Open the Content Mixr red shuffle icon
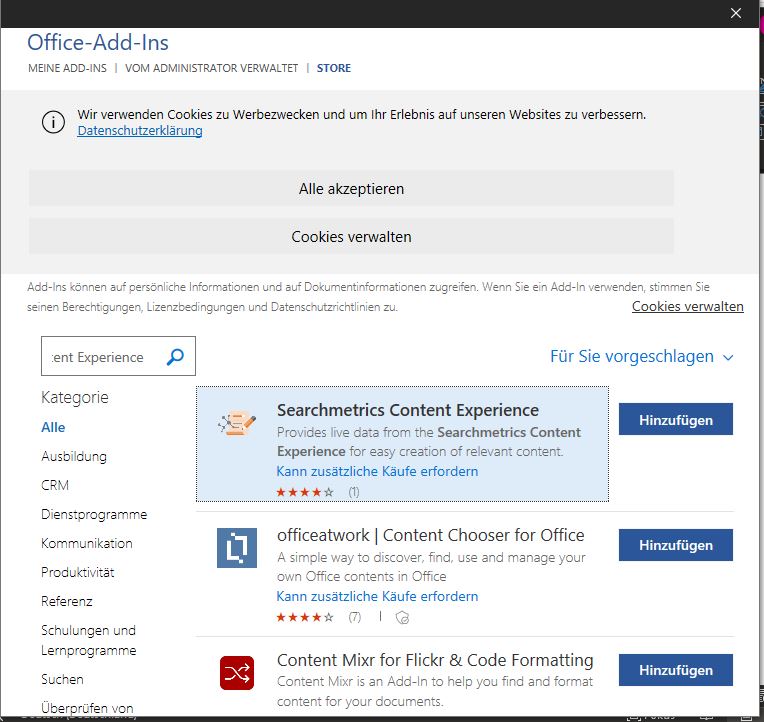This screenshot has width=764, height=722. click(x=237, y=673)
